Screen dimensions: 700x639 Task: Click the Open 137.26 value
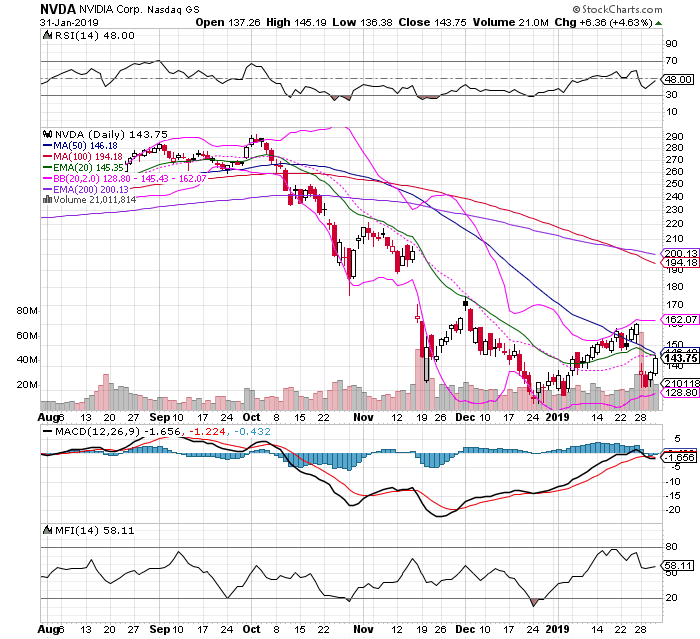click(228, 22)
